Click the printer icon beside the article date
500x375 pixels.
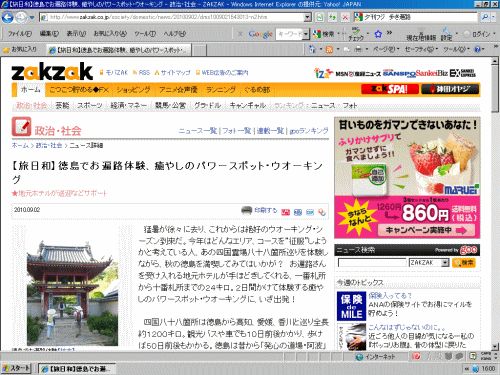click(x=246, y=211)
